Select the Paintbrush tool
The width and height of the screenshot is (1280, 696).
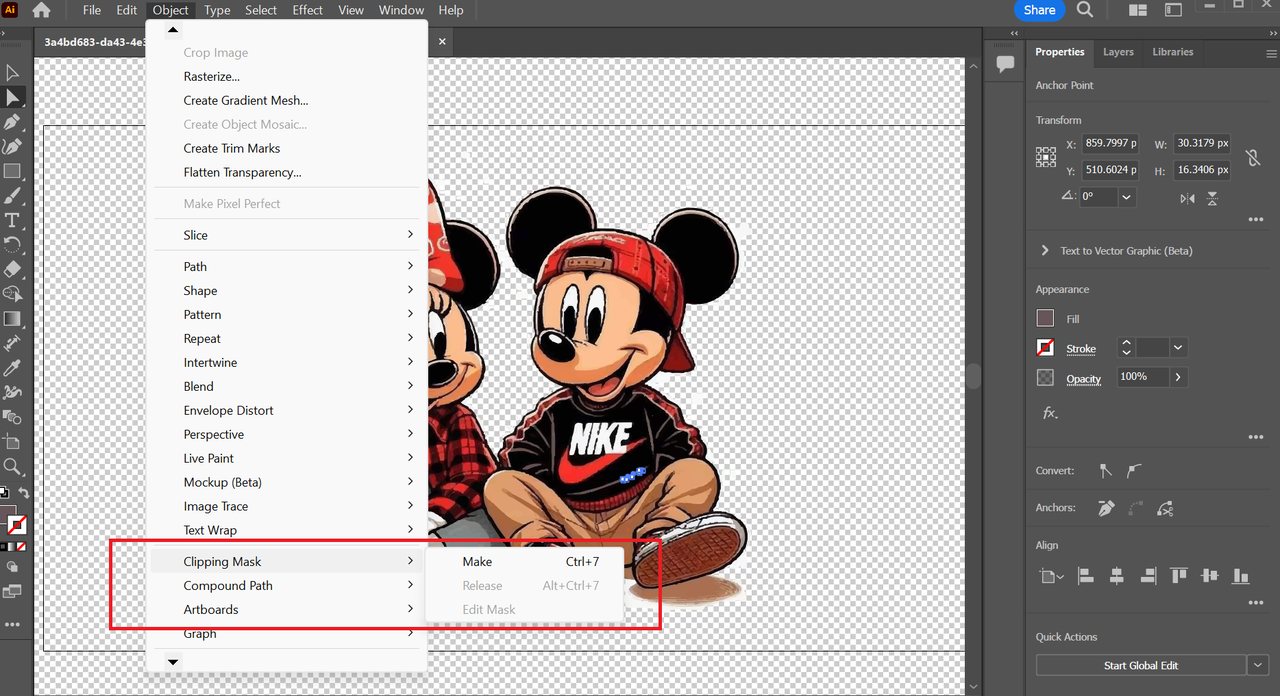pyautogui.click(x=12, y=196)
